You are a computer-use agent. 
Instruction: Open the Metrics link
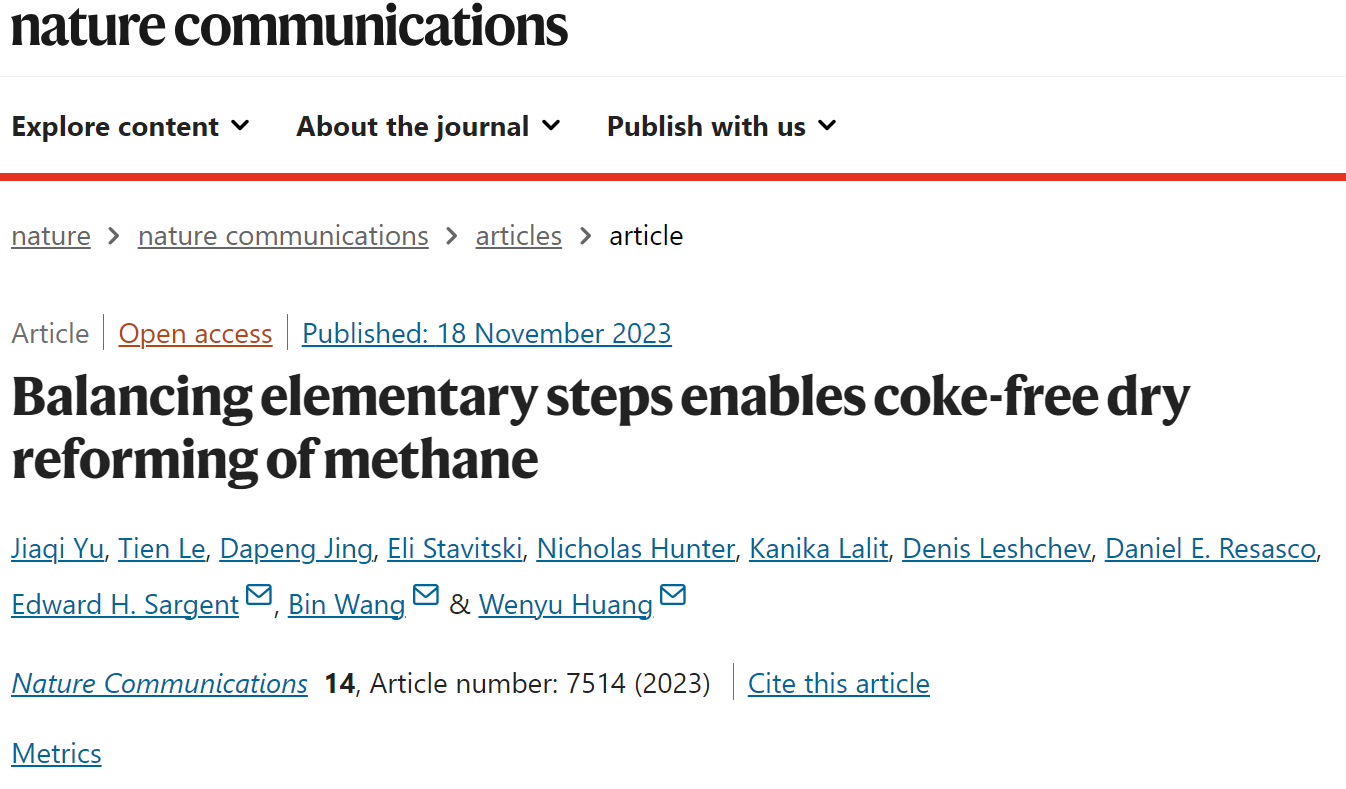pyautogui.click(x=57, y=753)
